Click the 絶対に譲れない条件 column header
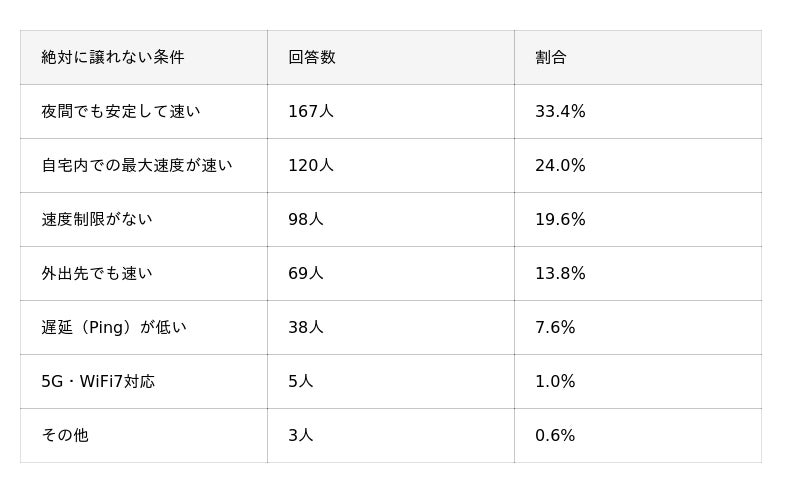The height and width of the screenshot is (493, 800). pyautogui.click(x=113, y=57)
